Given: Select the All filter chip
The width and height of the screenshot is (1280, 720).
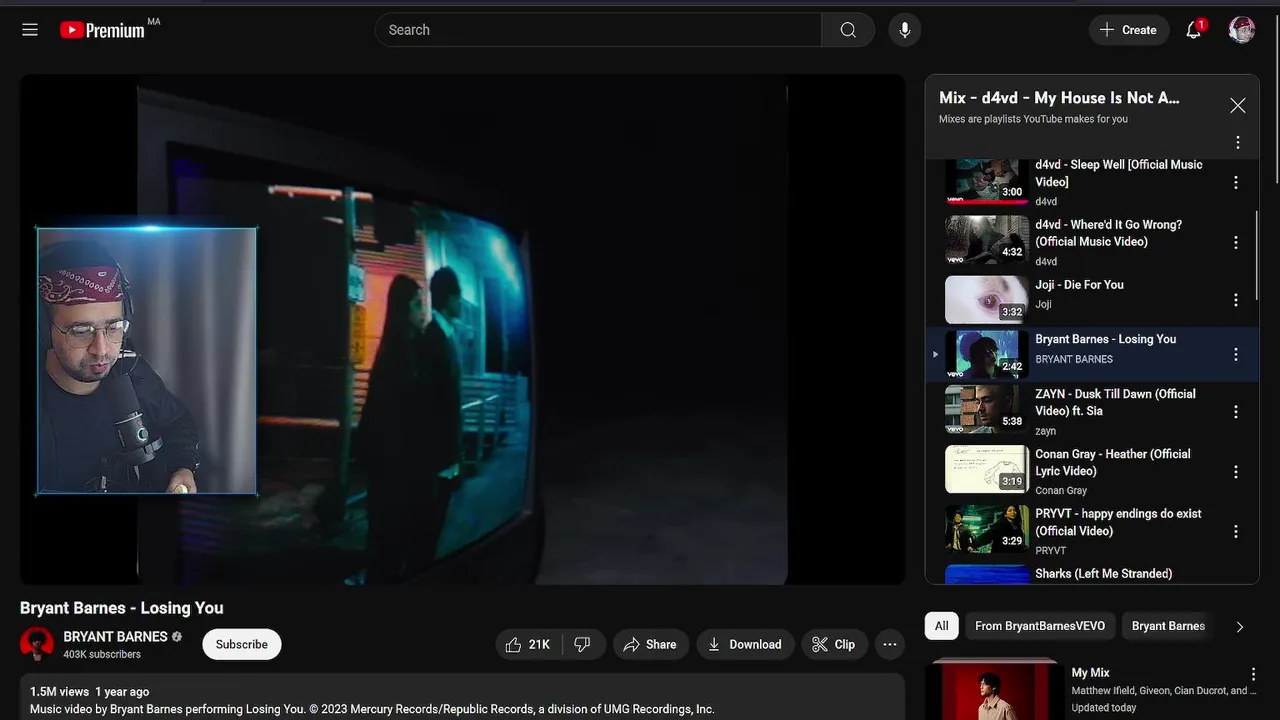Looking at the screenshot, I should [942, 626].
